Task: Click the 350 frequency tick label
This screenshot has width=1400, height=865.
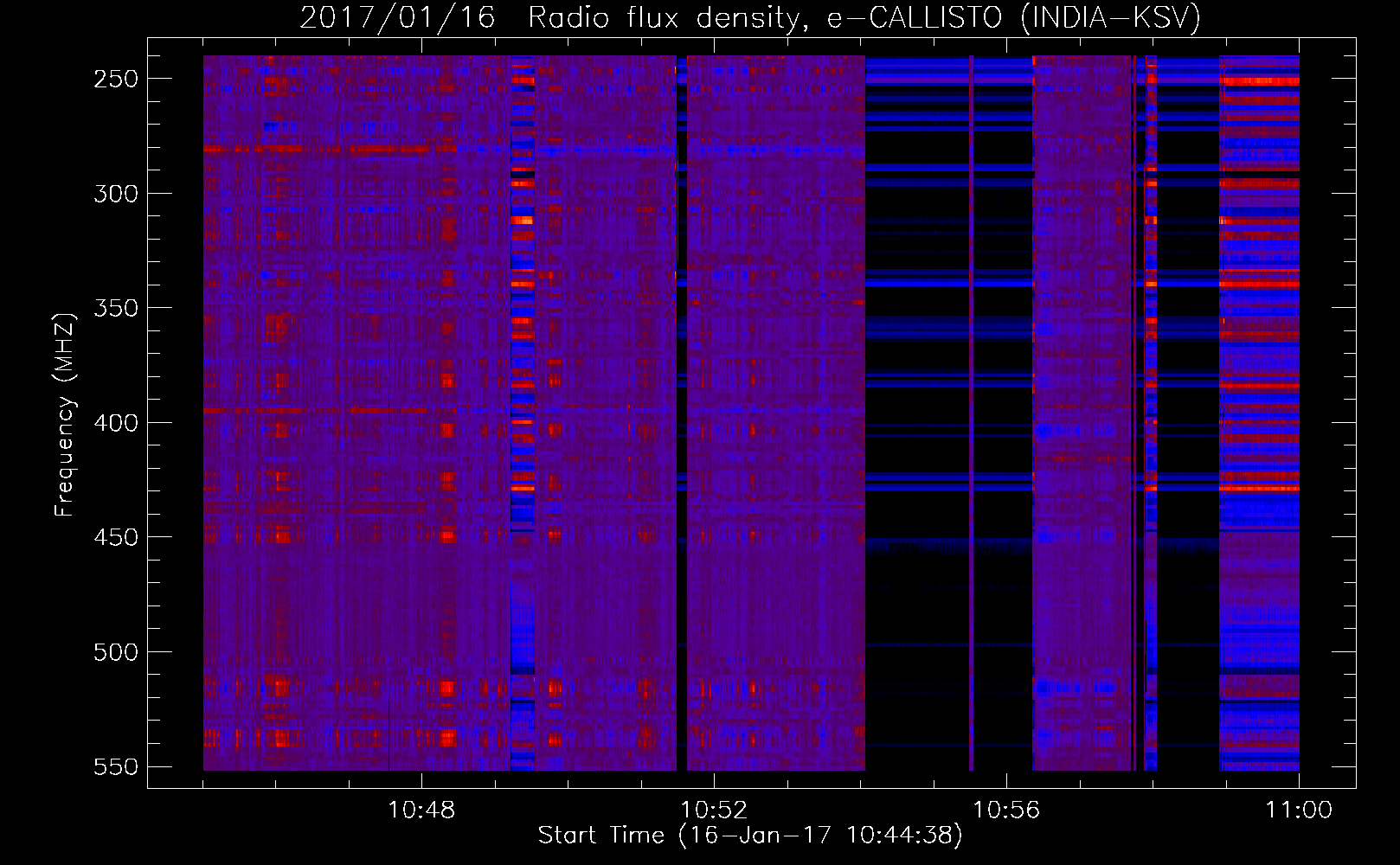Action: click(116, 308)
